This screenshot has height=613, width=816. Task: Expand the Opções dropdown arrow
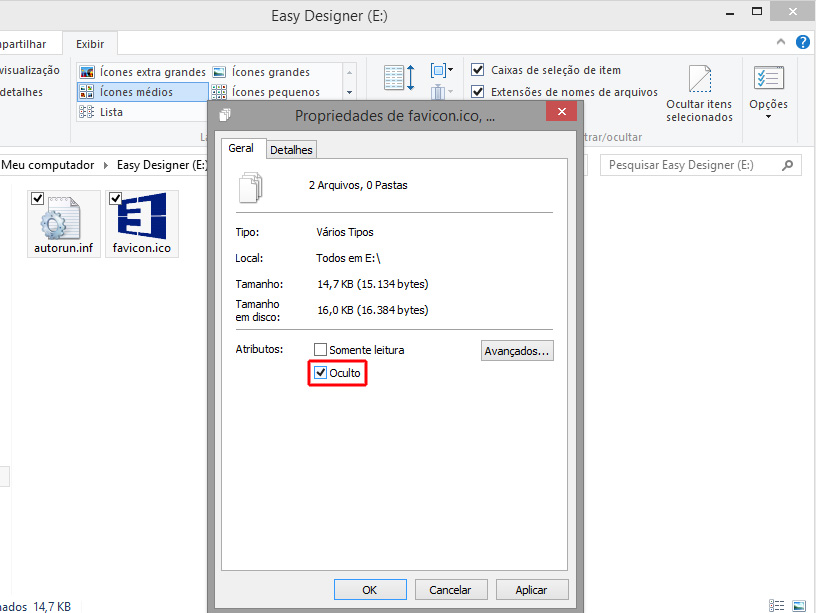[x=768, y=117]
